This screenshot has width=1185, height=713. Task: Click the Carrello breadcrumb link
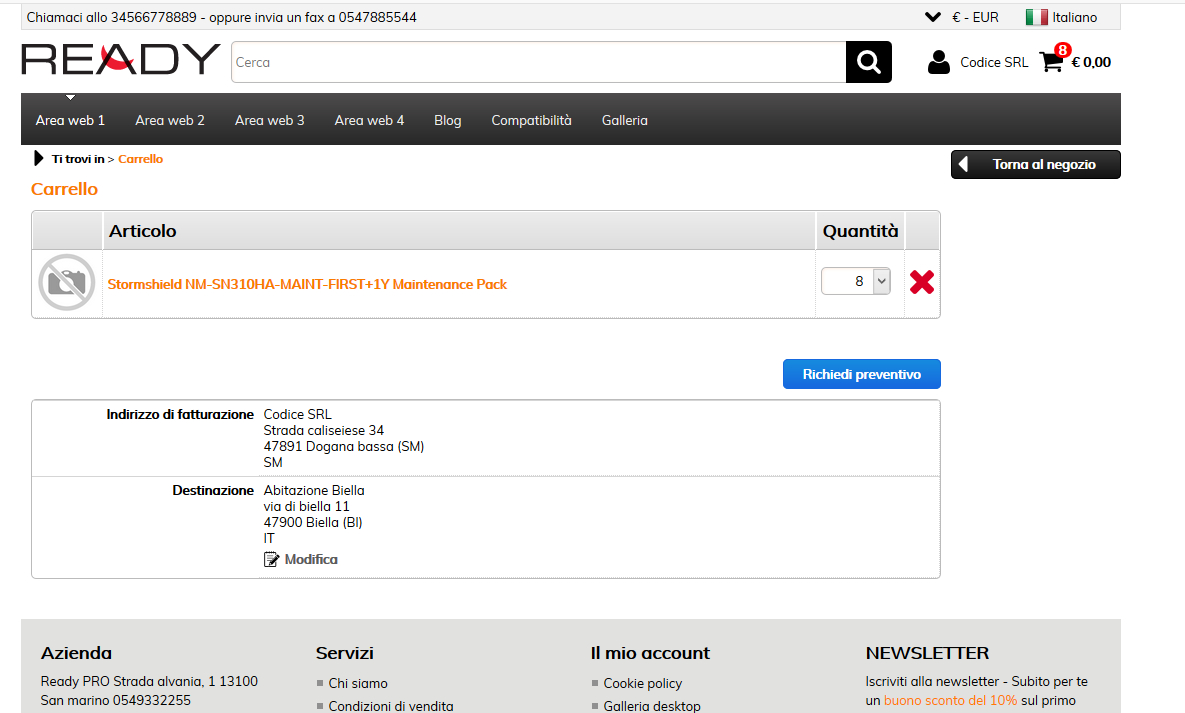[141, 159]
